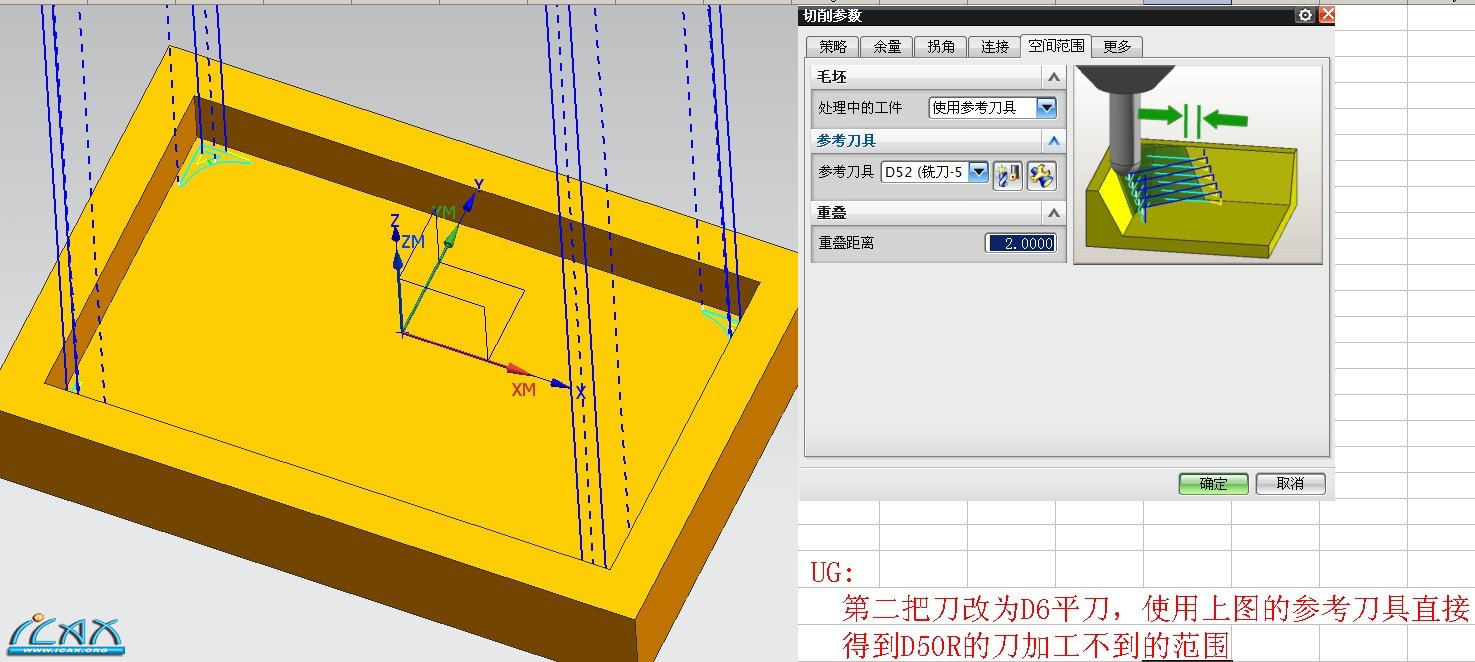Open the dialog settings gear icon
Screen dimensions: 1475x662
click(1305, 15)
